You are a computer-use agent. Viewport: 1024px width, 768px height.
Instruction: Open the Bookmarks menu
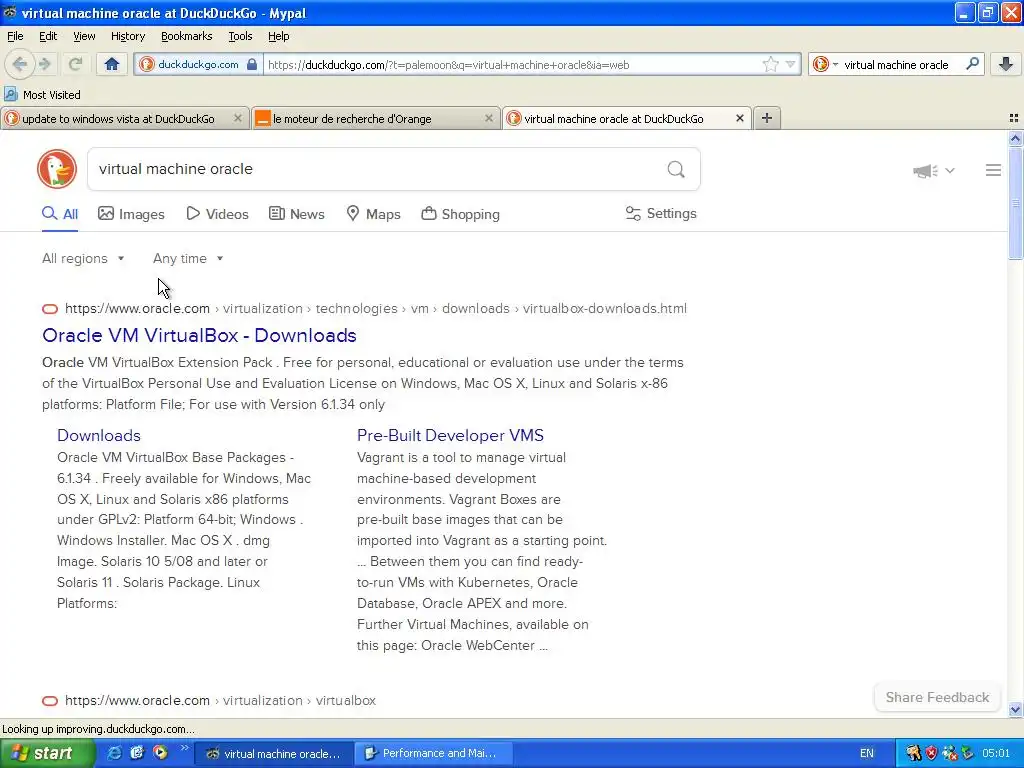click(x=186, y=36)
